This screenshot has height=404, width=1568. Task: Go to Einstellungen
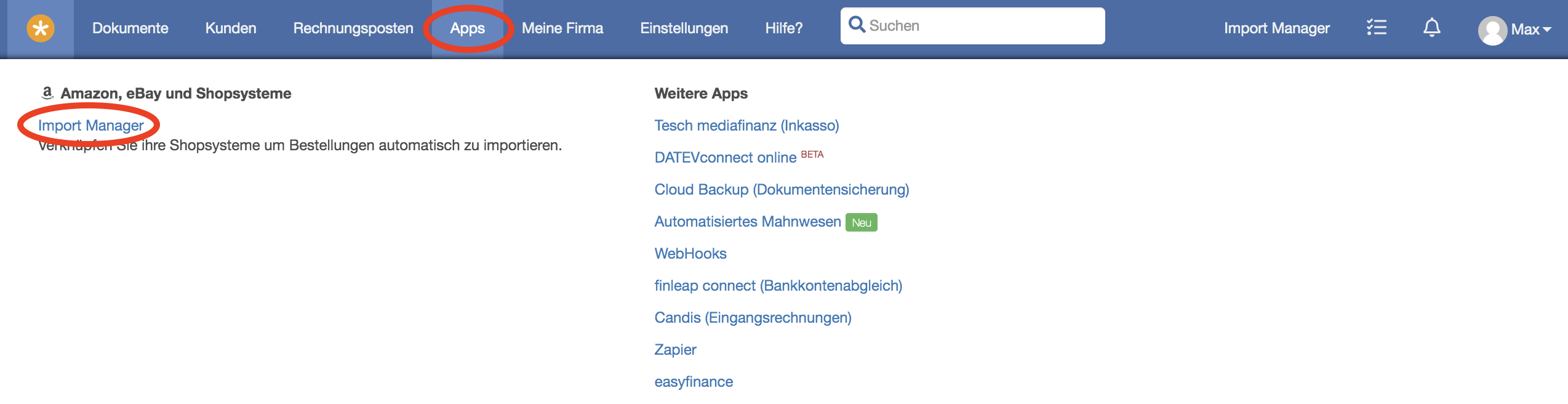684,28
